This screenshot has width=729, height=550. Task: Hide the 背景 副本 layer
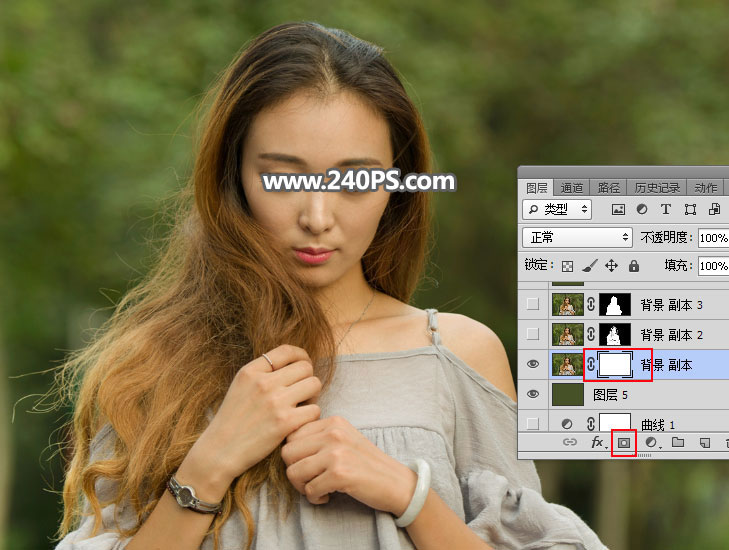coord(533,364)
